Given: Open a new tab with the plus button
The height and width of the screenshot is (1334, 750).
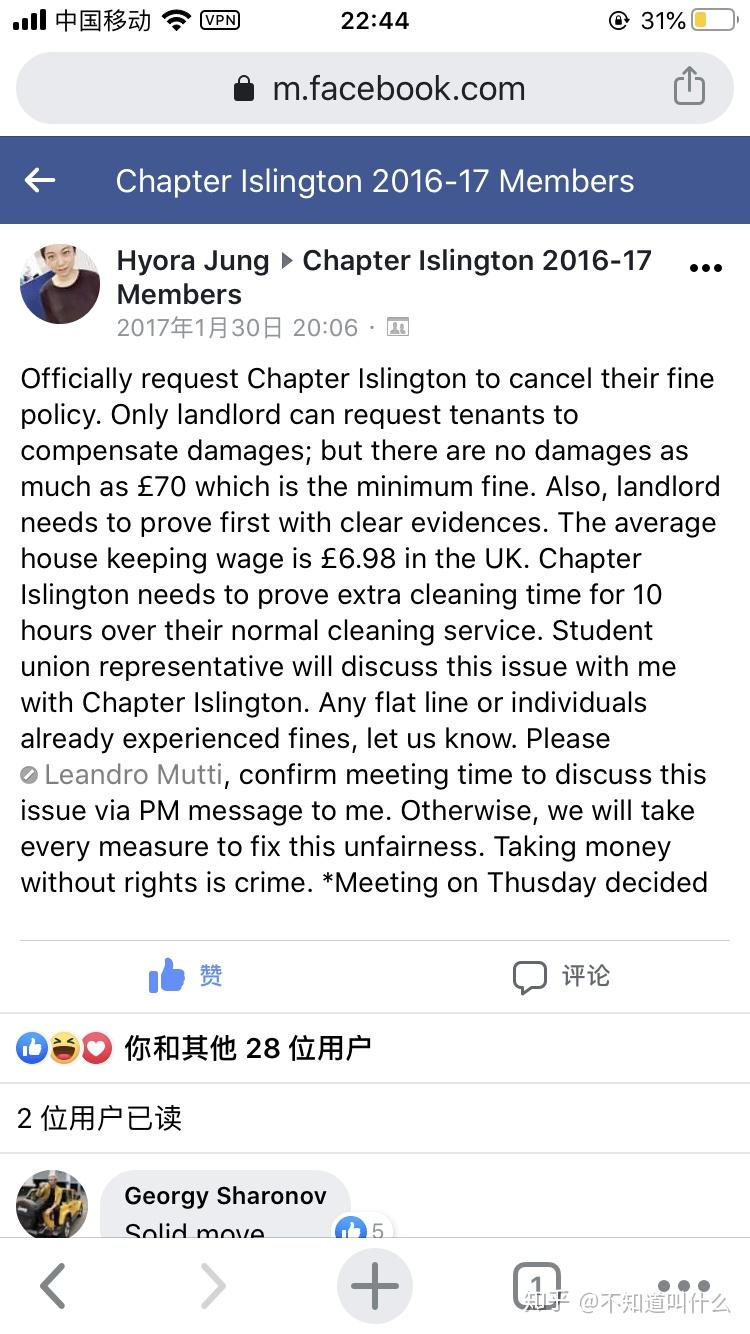Looking at the screenshot, I should tap(375, 1286).
